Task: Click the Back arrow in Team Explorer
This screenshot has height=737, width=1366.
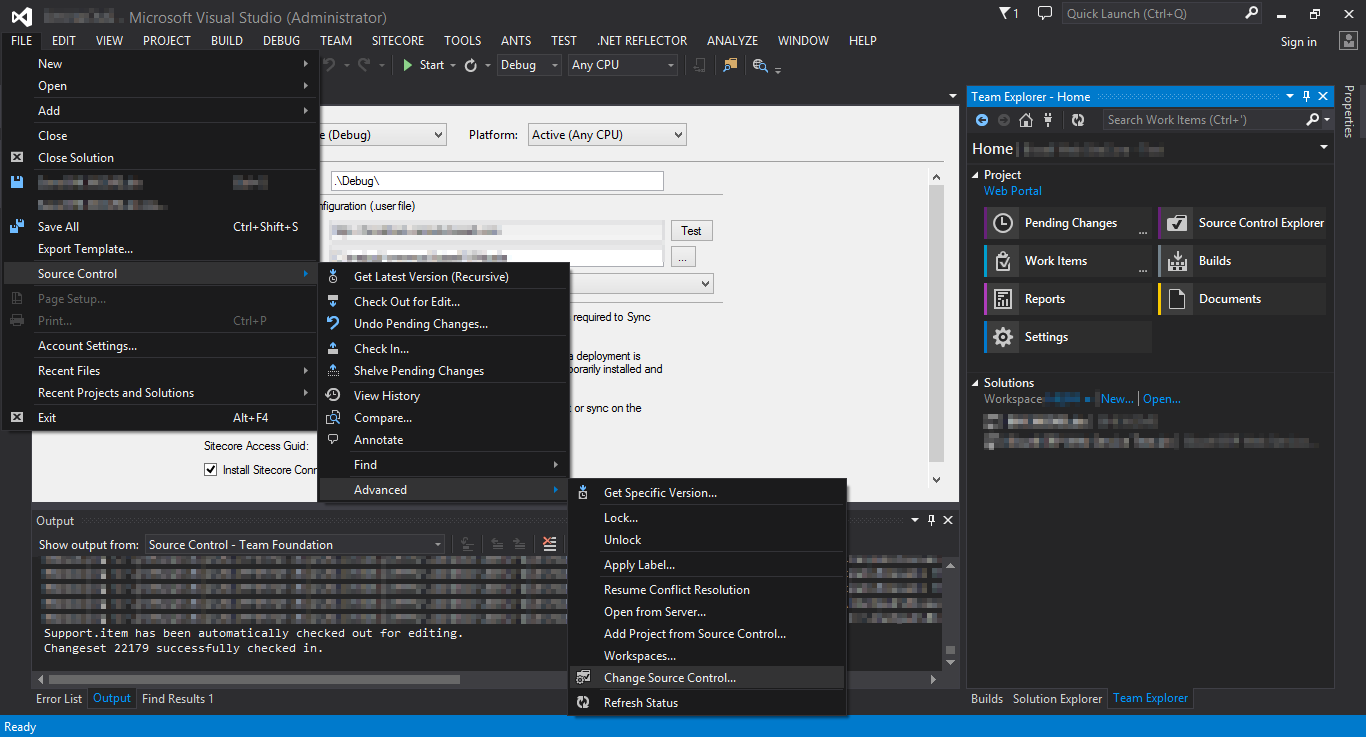Action: (981, 120)
